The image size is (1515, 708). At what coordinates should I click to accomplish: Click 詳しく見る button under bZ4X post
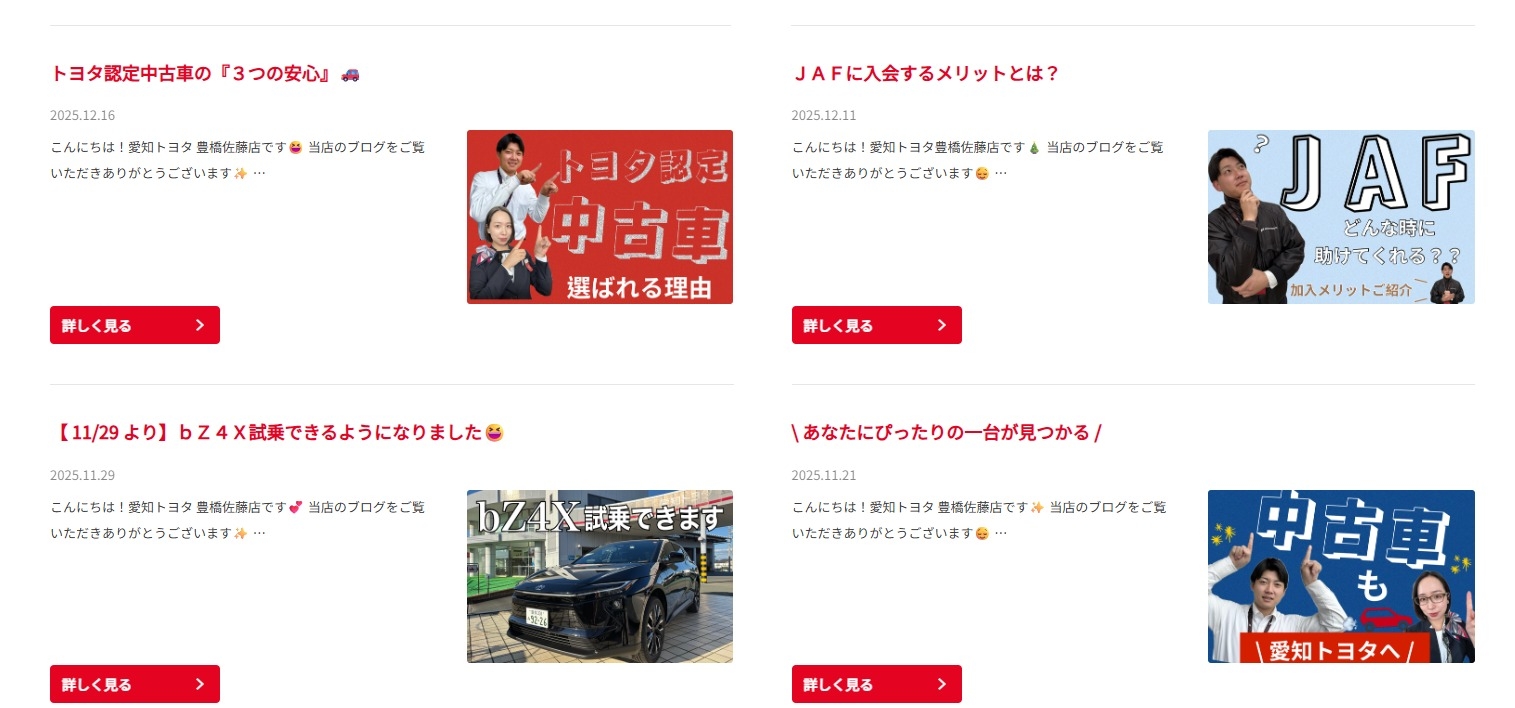click(135, 684)
